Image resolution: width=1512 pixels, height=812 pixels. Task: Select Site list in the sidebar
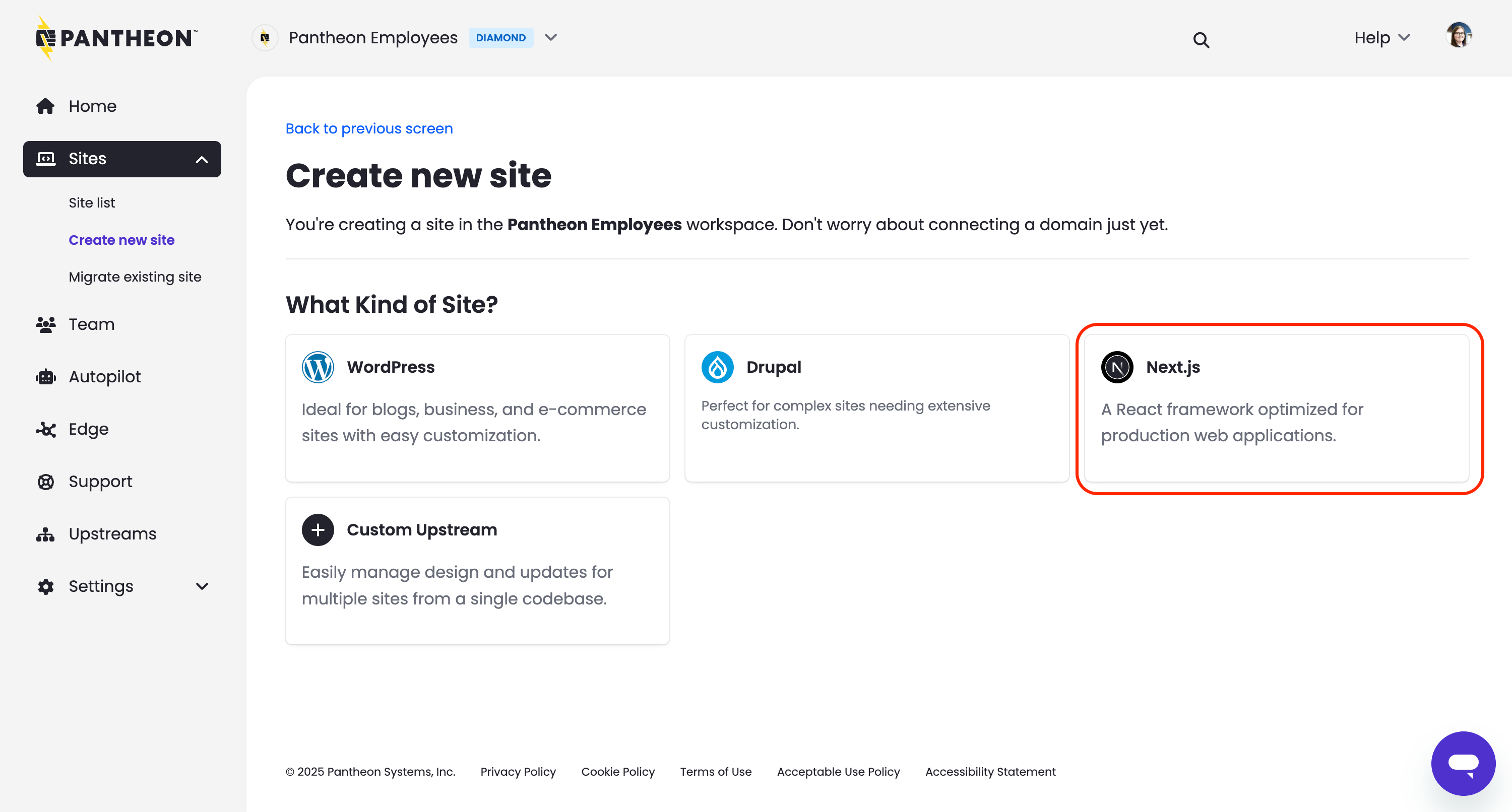pyautogui.click(x=92, y=202)
